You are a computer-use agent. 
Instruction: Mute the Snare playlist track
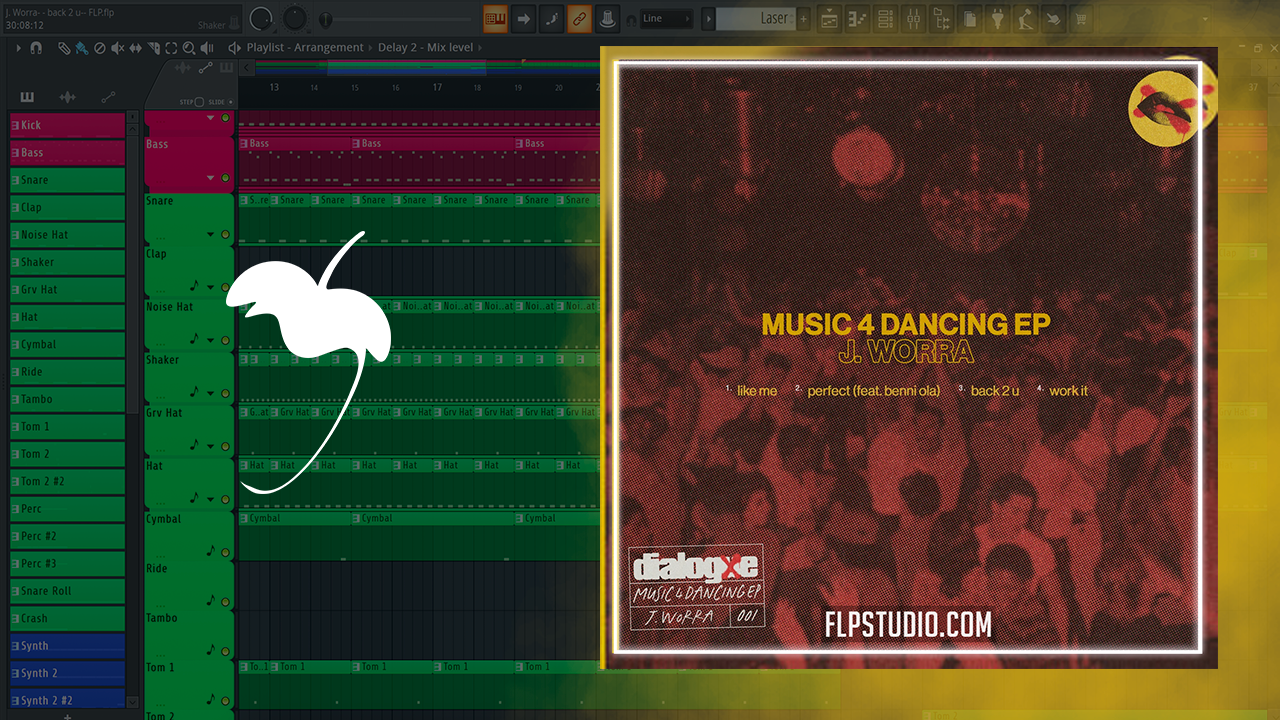(225, 235)
